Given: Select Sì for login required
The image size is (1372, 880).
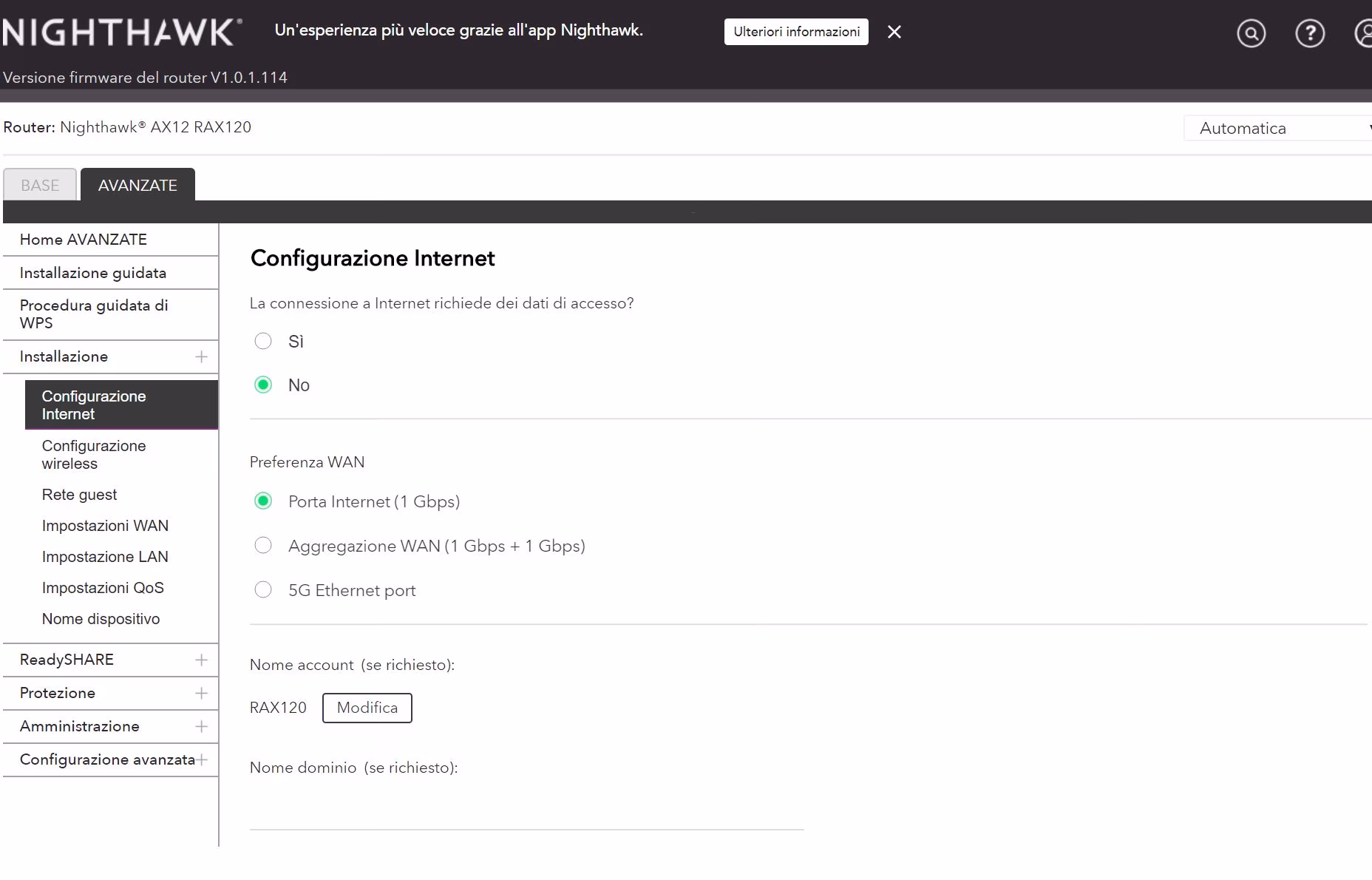Looking at the screenshot, I should (263, 341).
